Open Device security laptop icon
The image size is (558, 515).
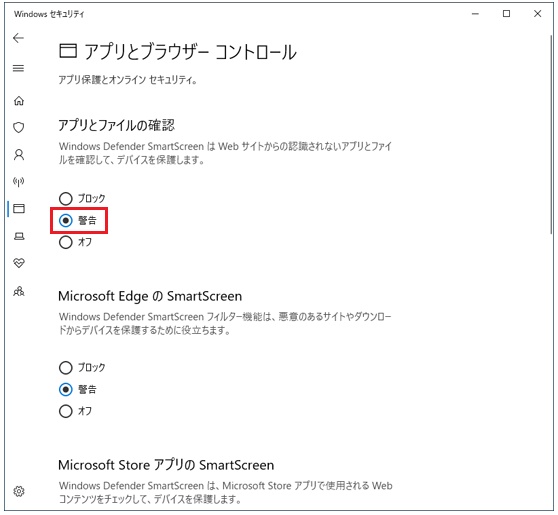[19, 236]
